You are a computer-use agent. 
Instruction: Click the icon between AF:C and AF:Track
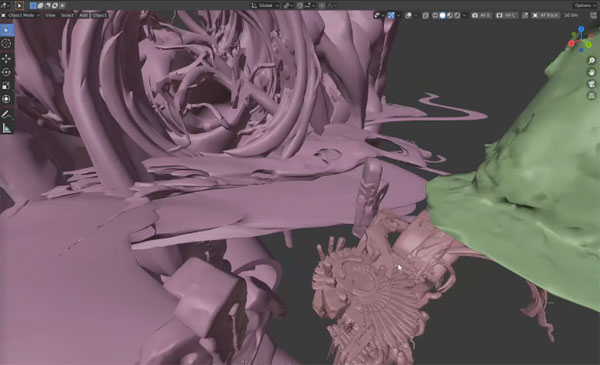click(x=525, y=15)
